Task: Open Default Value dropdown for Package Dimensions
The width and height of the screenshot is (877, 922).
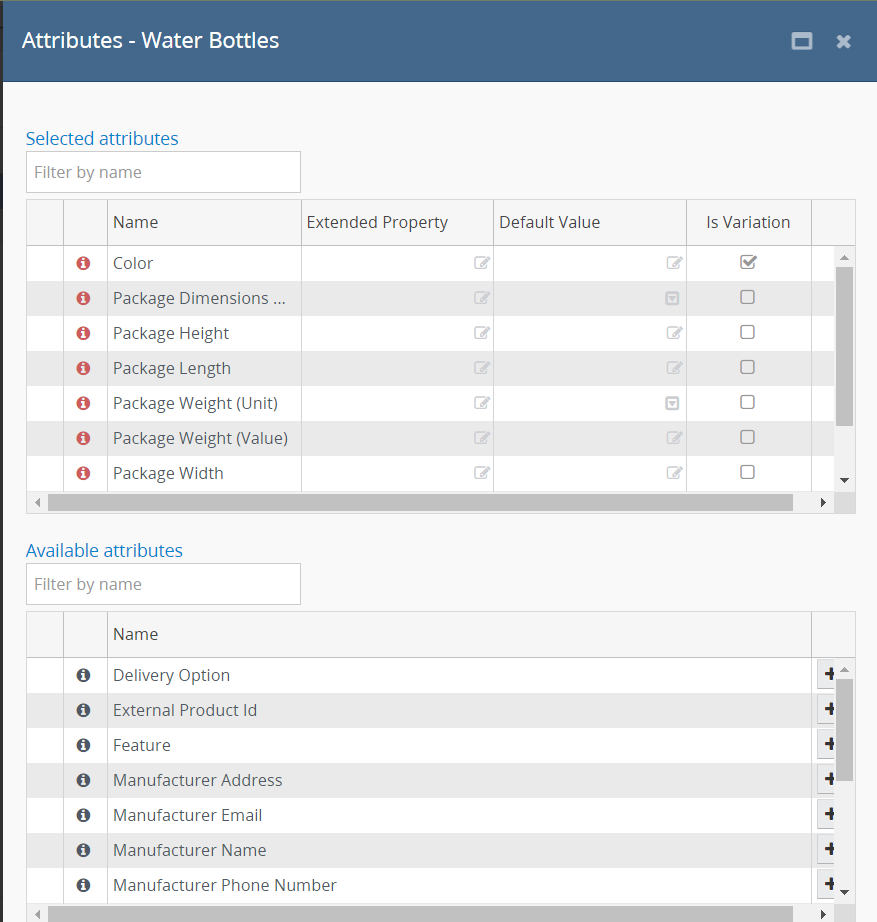Action: point(673,298)
